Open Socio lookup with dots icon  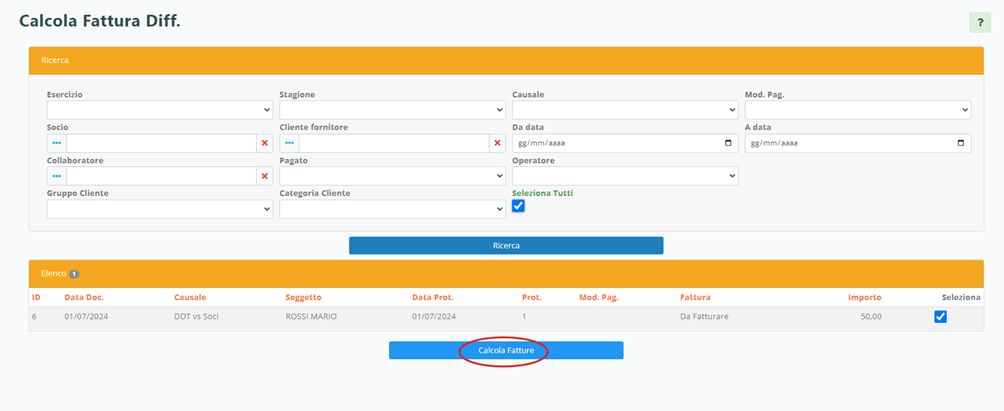(x=56, y=143)
